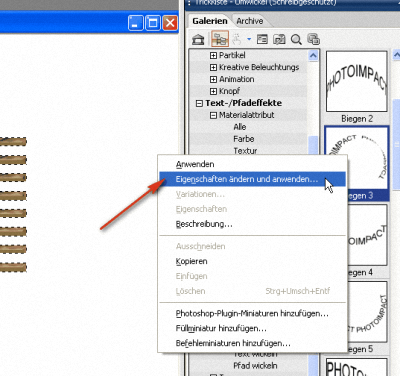Viewport: 400px width, 376px height.
Task: Expand the Kreative Beleuchtungs node
Action: point(213,67)
